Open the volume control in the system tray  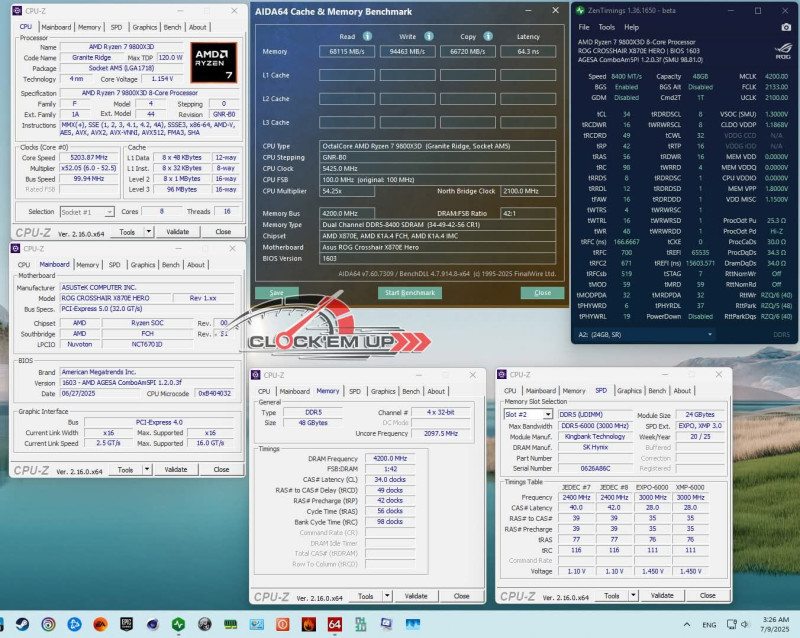pyautogui.click(x=745, y=624)
